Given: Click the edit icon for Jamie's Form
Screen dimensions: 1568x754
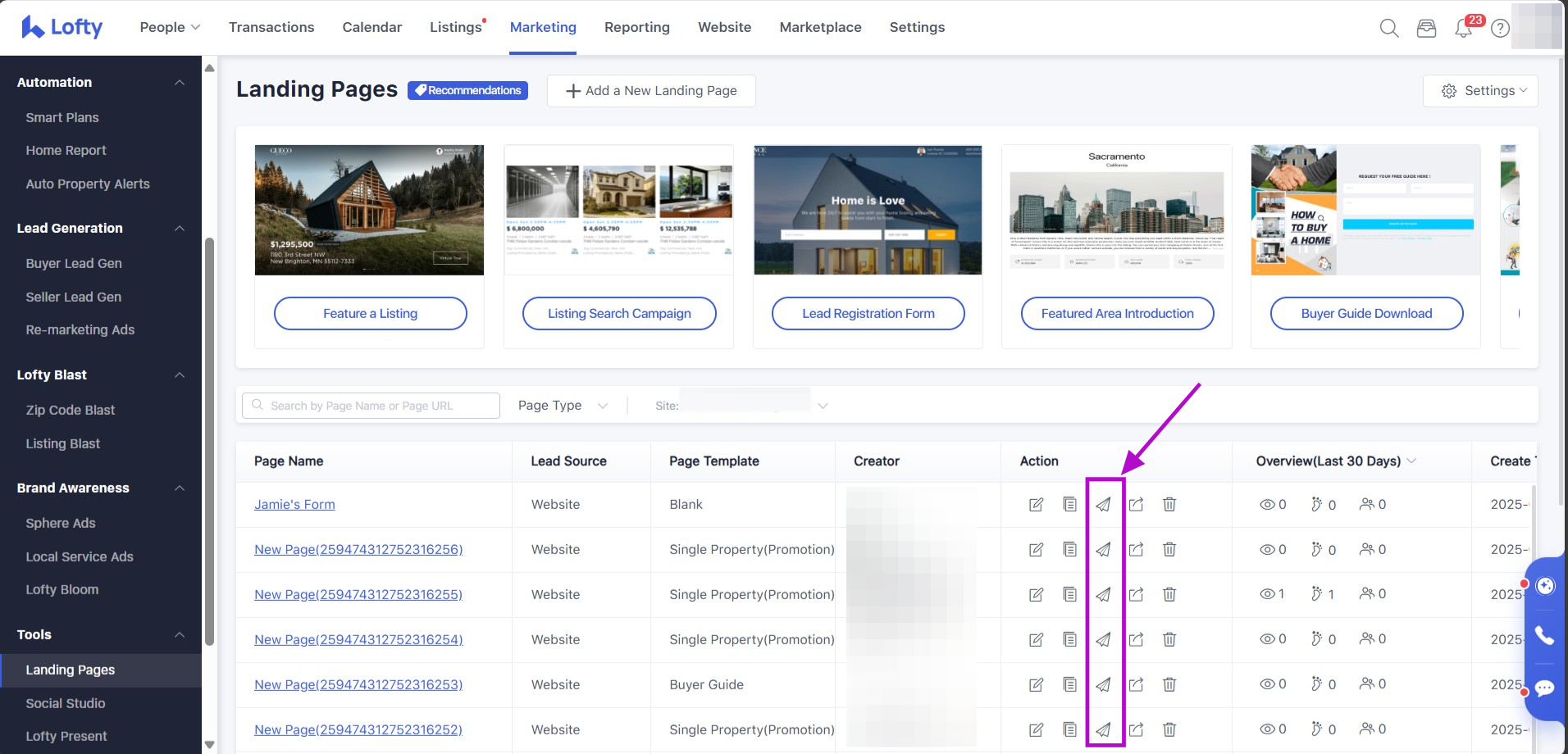Looking at the screenshot, I should tap(1036, 505).
